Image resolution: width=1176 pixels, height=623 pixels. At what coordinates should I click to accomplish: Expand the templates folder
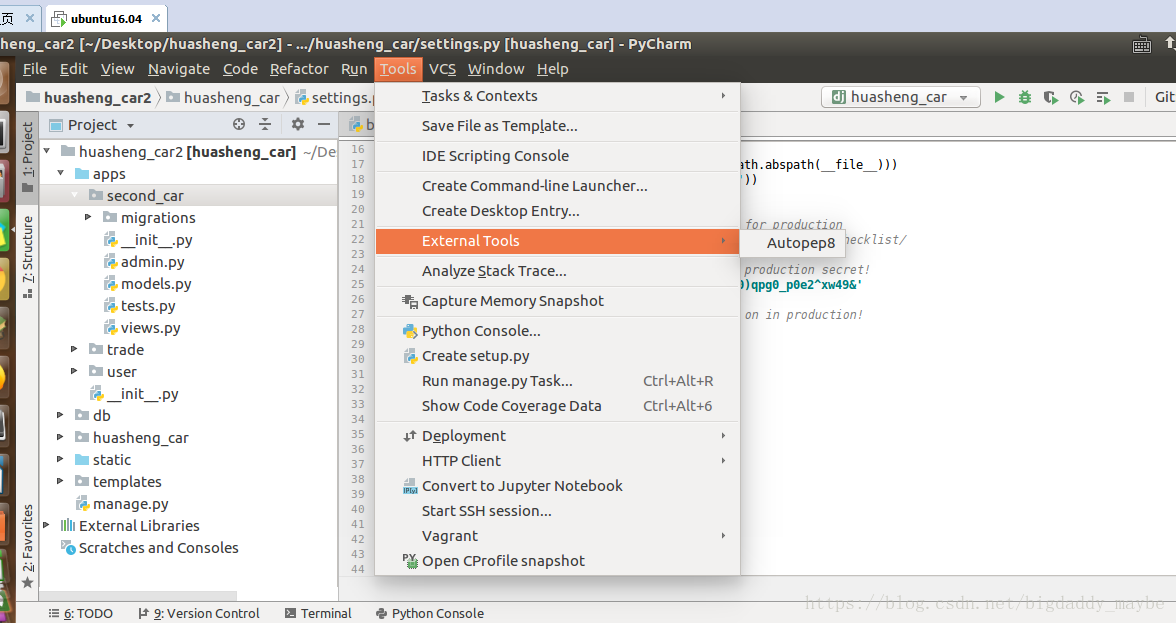pyautogui.click(x=60, y=481)
